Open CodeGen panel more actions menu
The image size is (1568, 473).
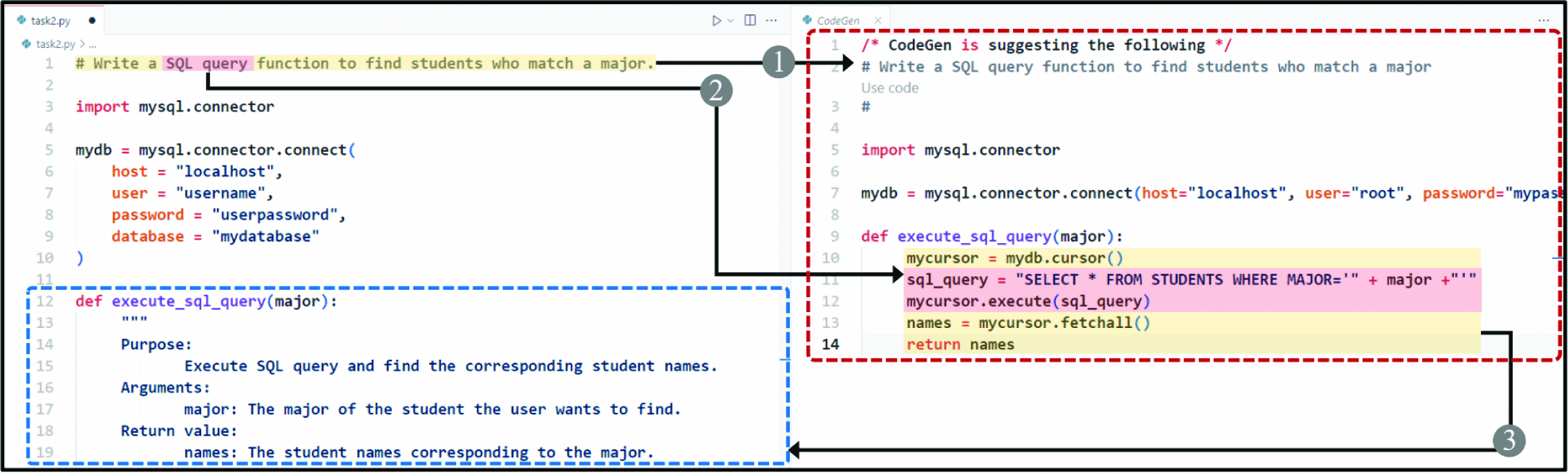pos(1544,20)
